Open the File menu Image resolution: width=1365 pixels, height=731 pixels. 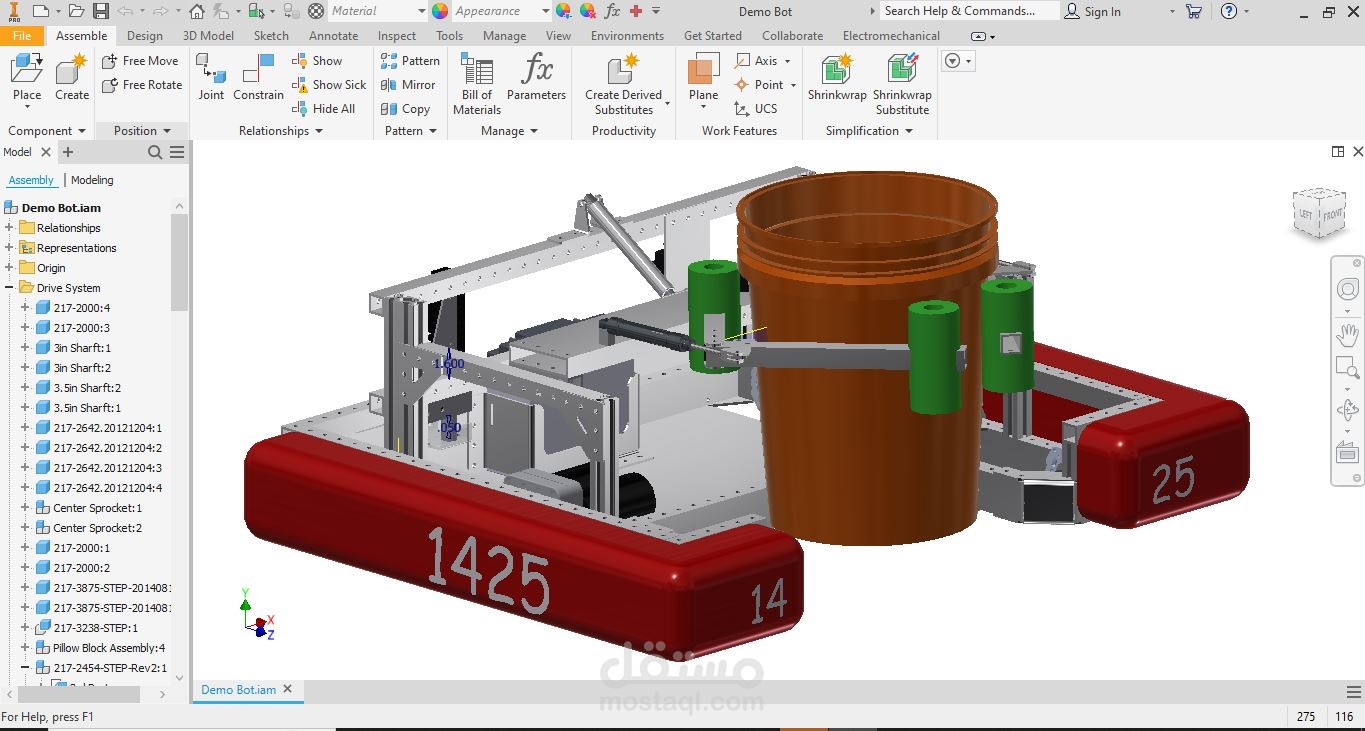click(x=22, y=36)
